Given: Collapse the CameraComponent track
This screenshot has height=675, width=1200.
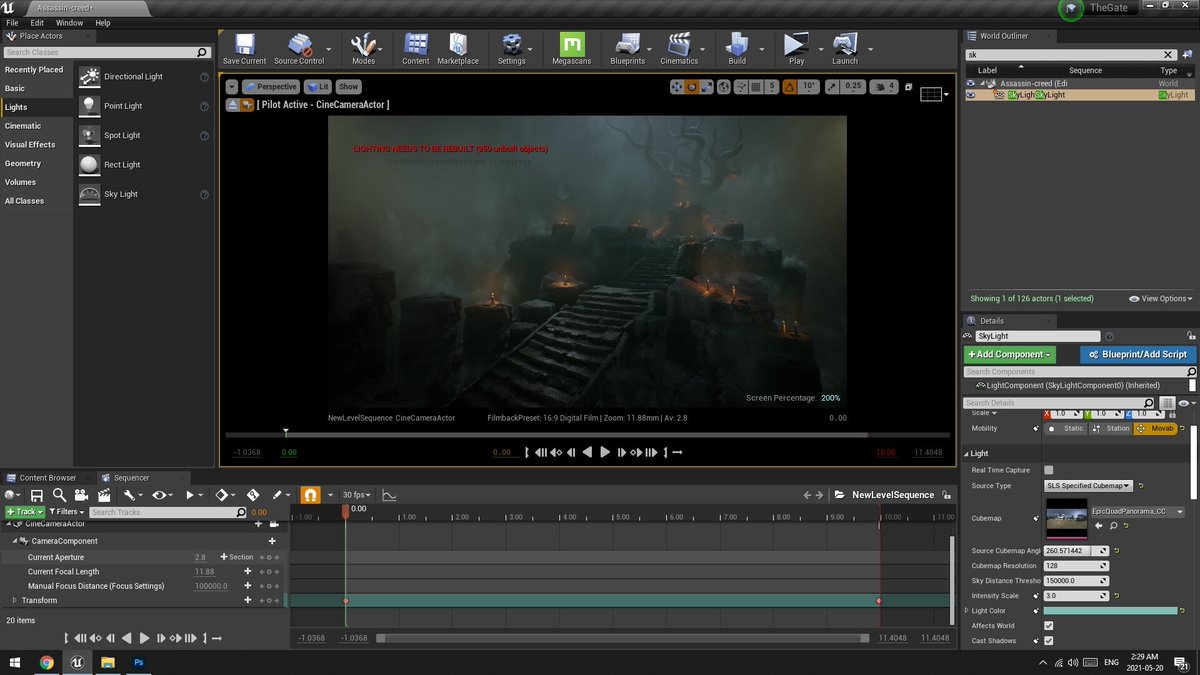Looking at the screenshot, I should pos(15,541).
